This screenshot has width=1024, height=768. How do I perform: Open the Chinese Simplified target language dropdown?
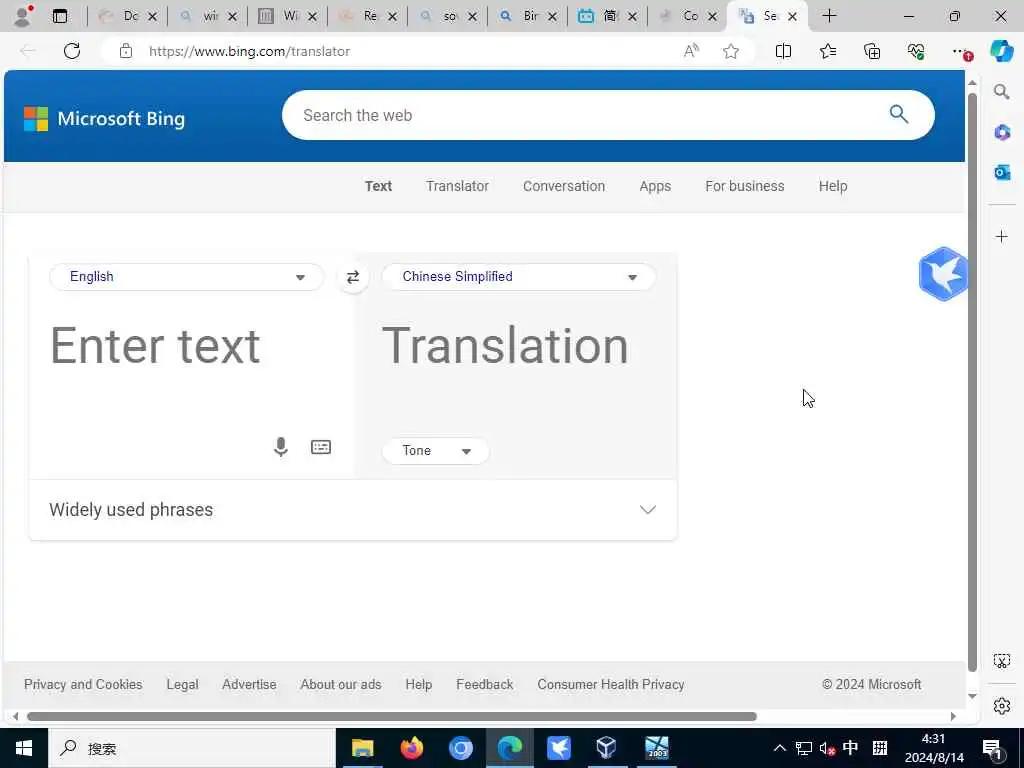click(x=519, y=277)
